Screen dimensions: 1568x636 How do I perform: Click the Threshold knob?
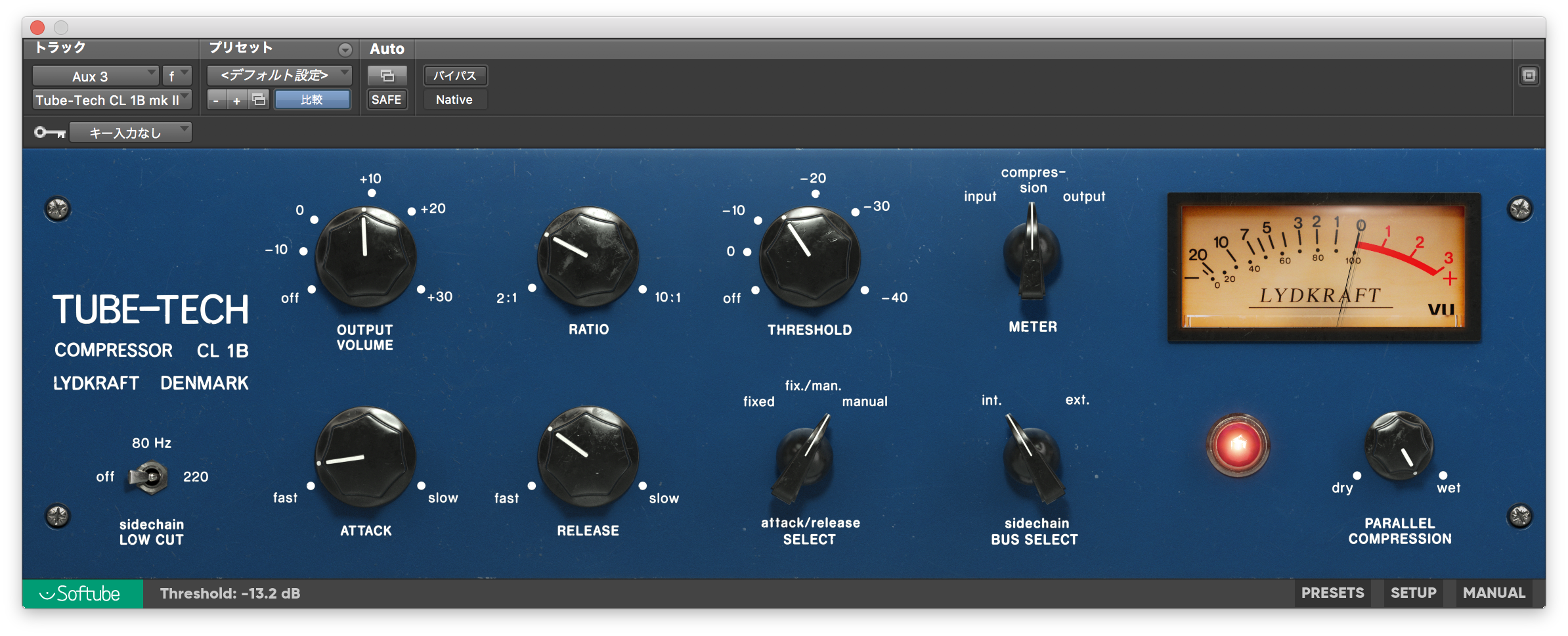(809, 257)
